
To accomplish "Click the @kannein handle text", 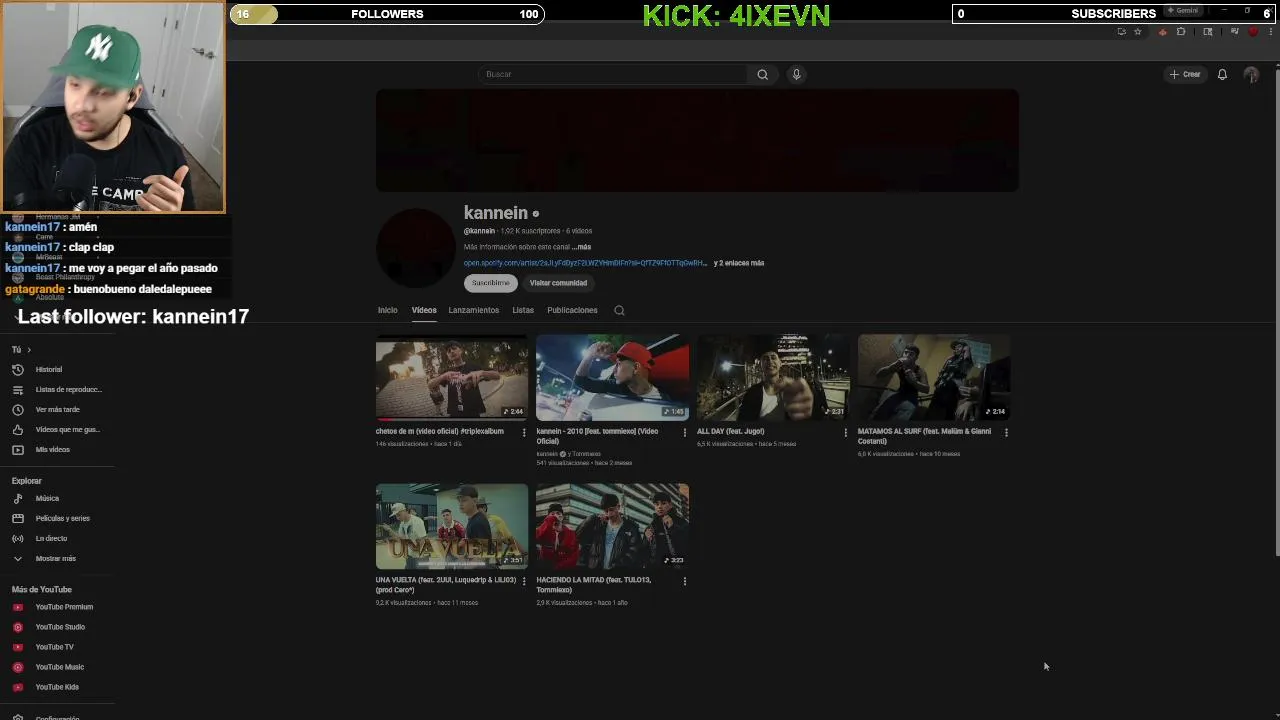I will tap(480, 231).
